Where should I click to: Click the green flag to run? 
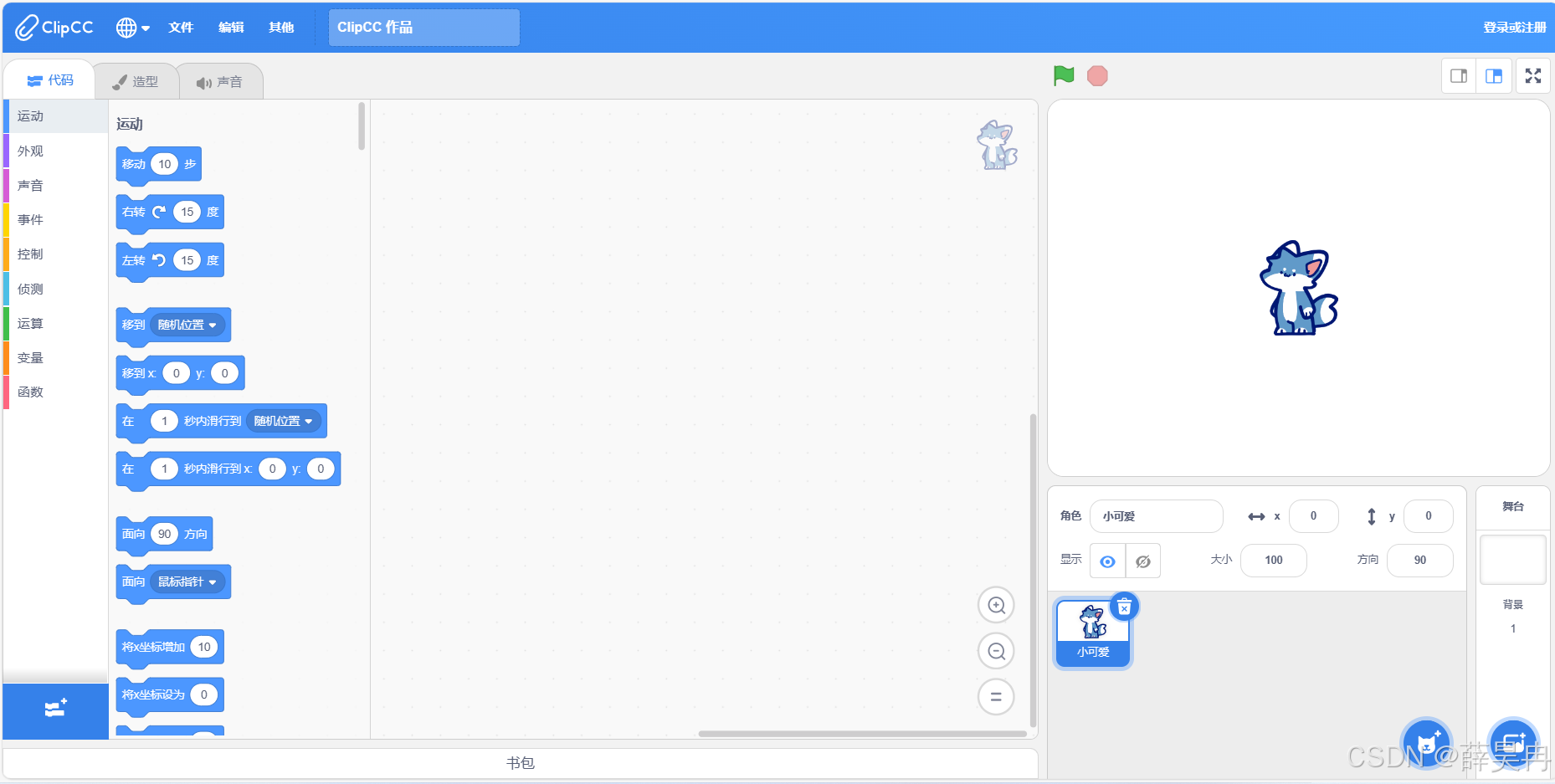[x=1063, y=76]
